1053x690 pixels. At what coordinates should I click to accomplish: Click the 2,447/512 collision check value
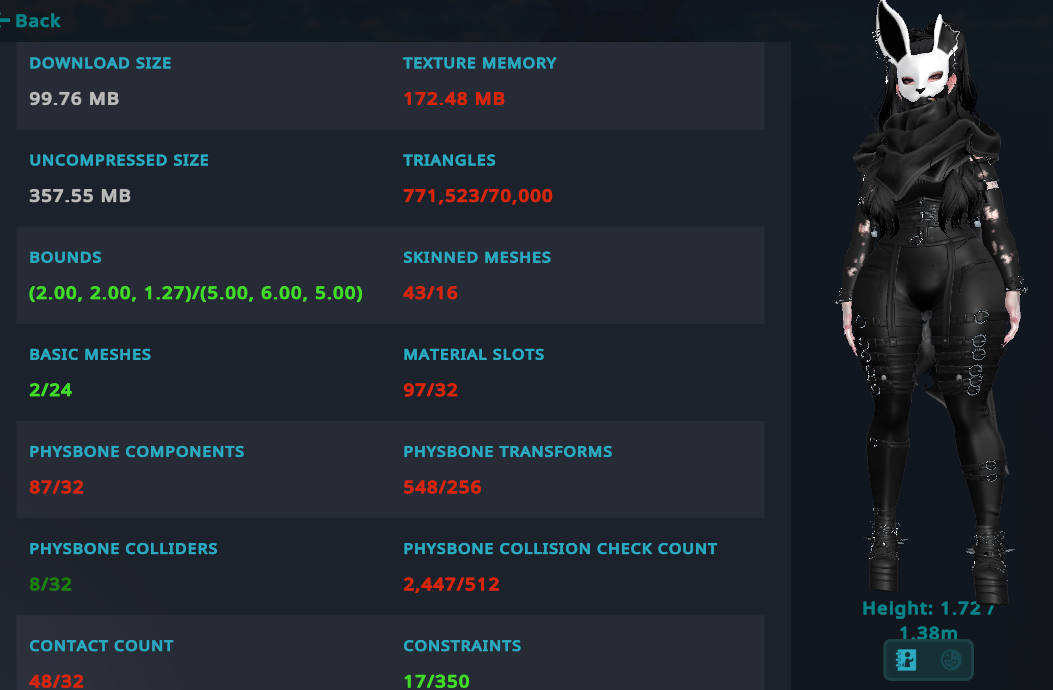pyautogui.click(x=451, y=585)
